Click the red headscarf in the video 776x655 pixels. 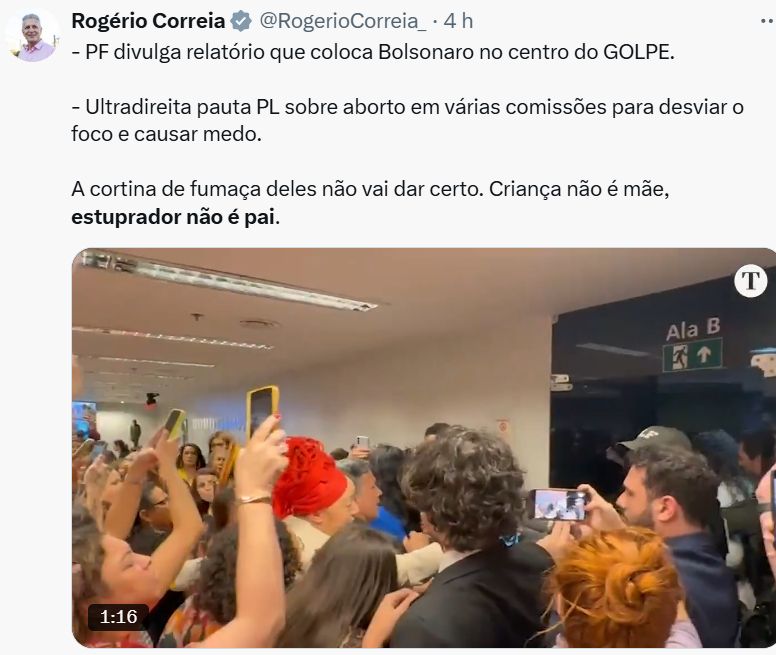click(310, 476)
